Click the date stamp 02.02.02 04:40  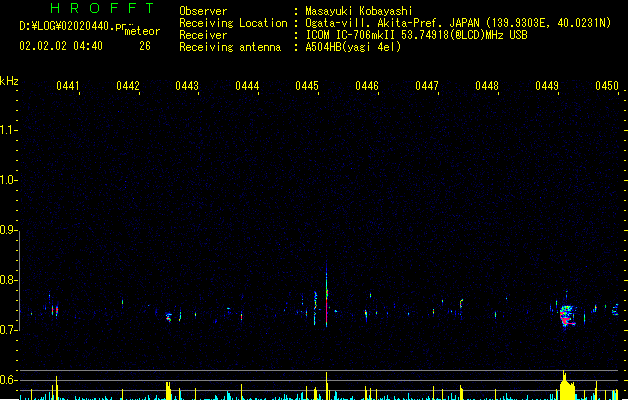click(61, 46)
